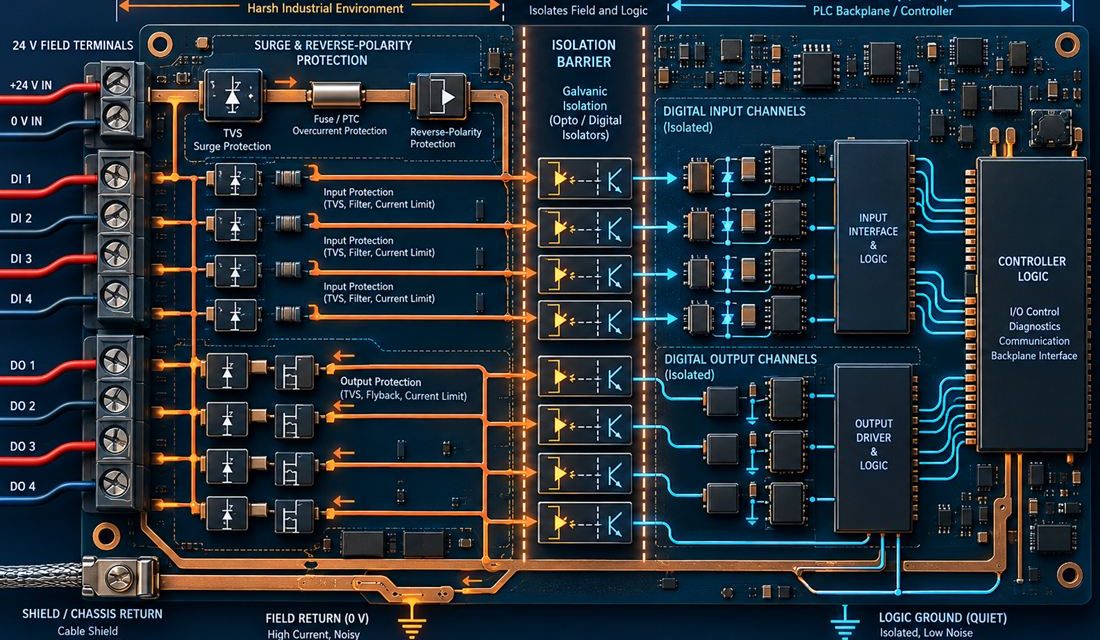Pick the DO 4 screw terminal
This screenshot has width=1100, height=640.
tap(114, 482)
